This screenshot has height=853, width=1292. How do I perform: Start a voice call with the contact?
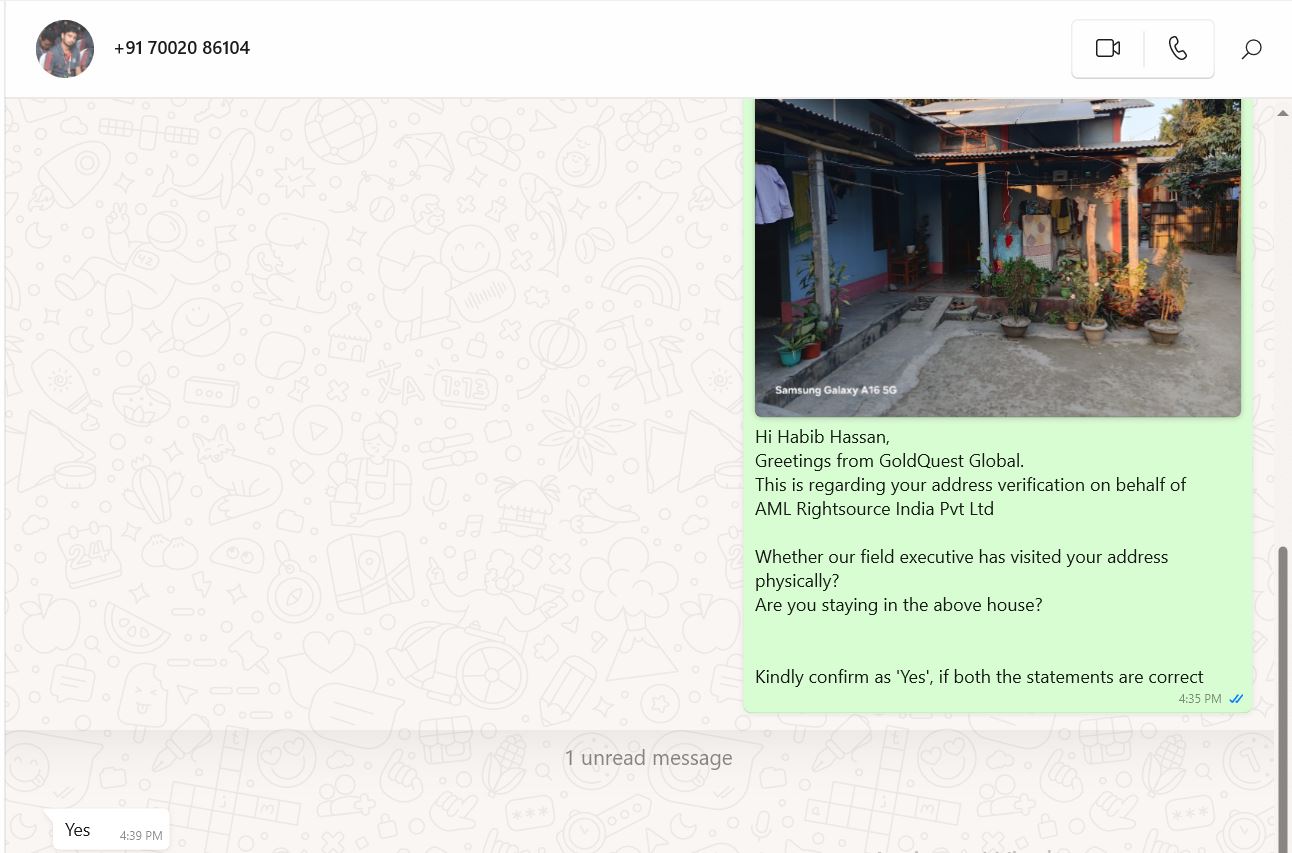click(x=1178, y=48)
